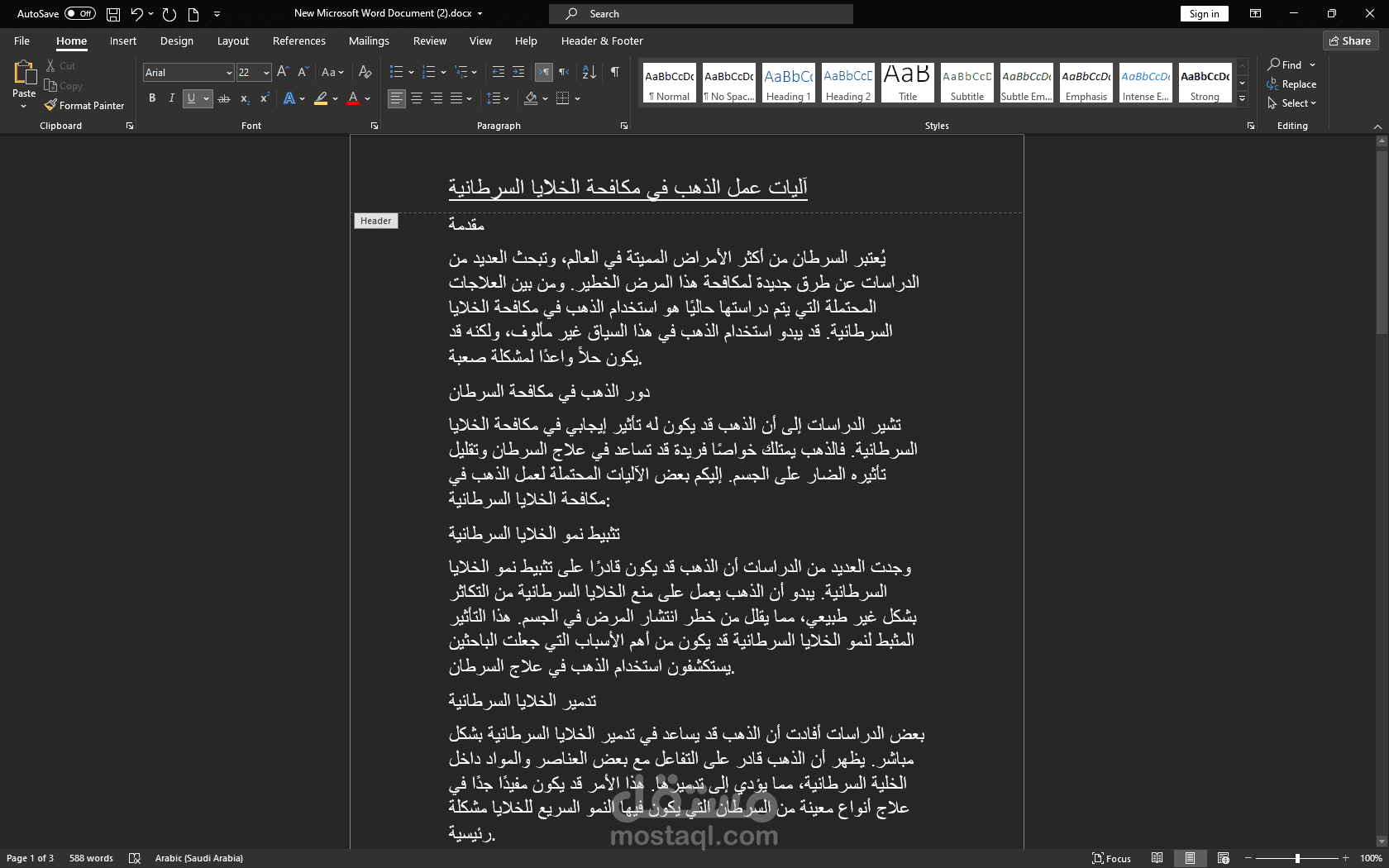Click the Share button
Screen dimensions: 1389x868
pyautogui.click(x=1350, y=41)
